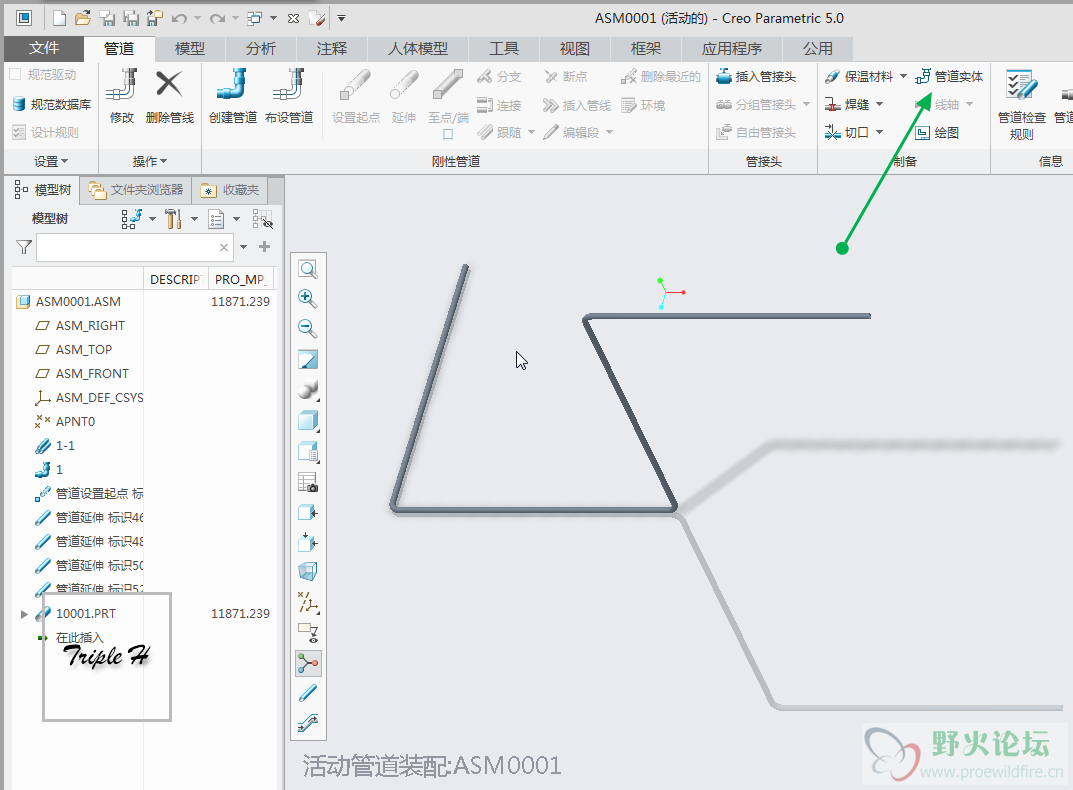1073x790 pixels.
Task: Click the Delete Pipeline icon (删除管线)
Action: coord(169,97)
